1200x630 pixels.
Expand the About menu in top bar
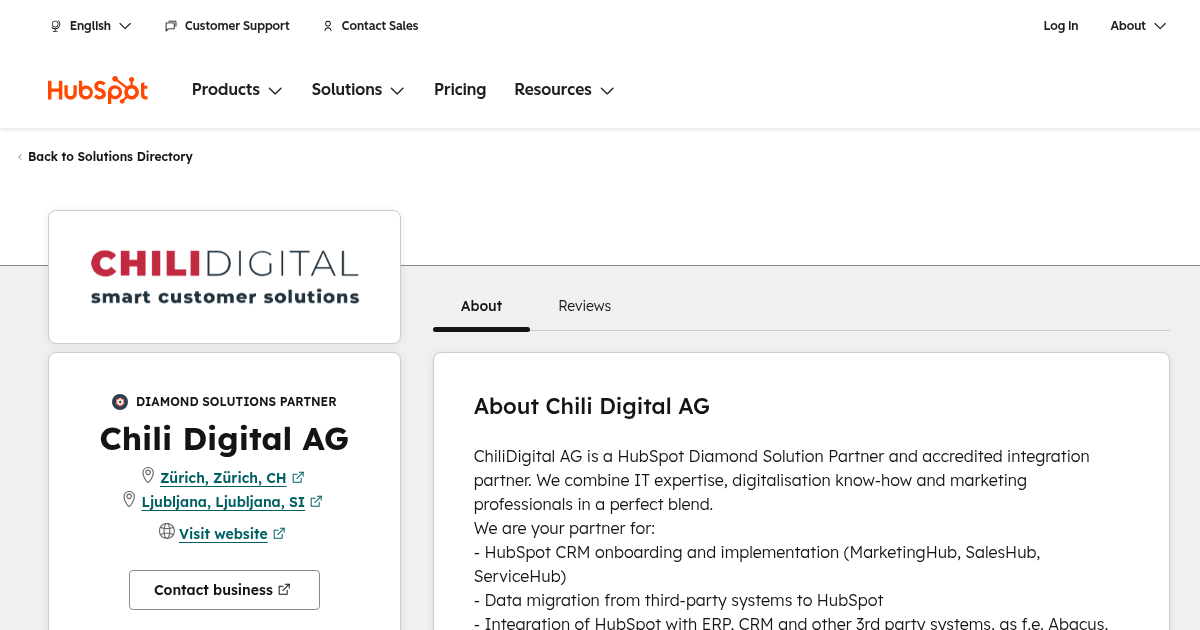click(1138, 26)
